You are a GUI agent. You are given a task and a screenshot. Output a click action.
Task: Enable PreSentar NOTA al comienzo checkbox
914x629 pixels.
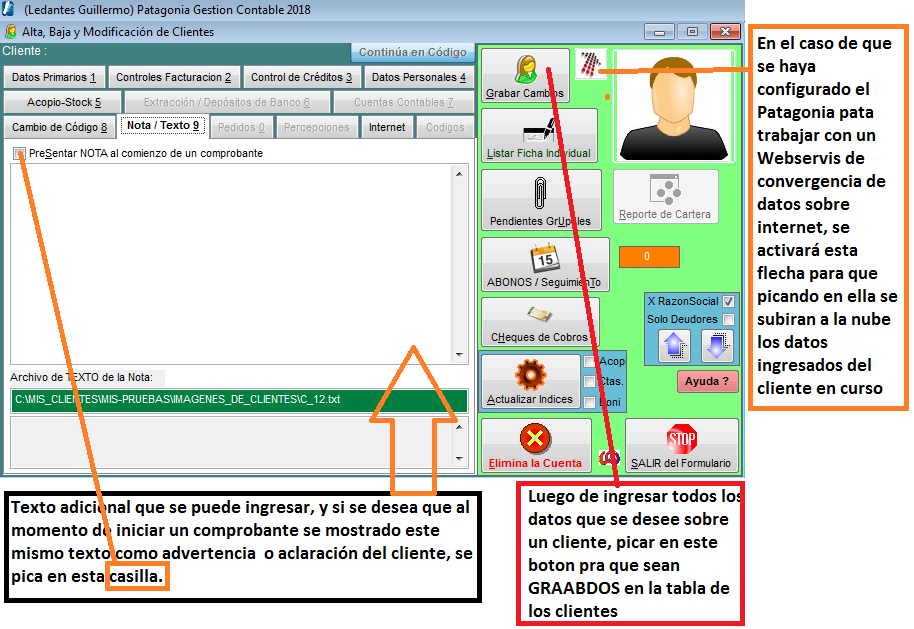click(x=19, y=153)
